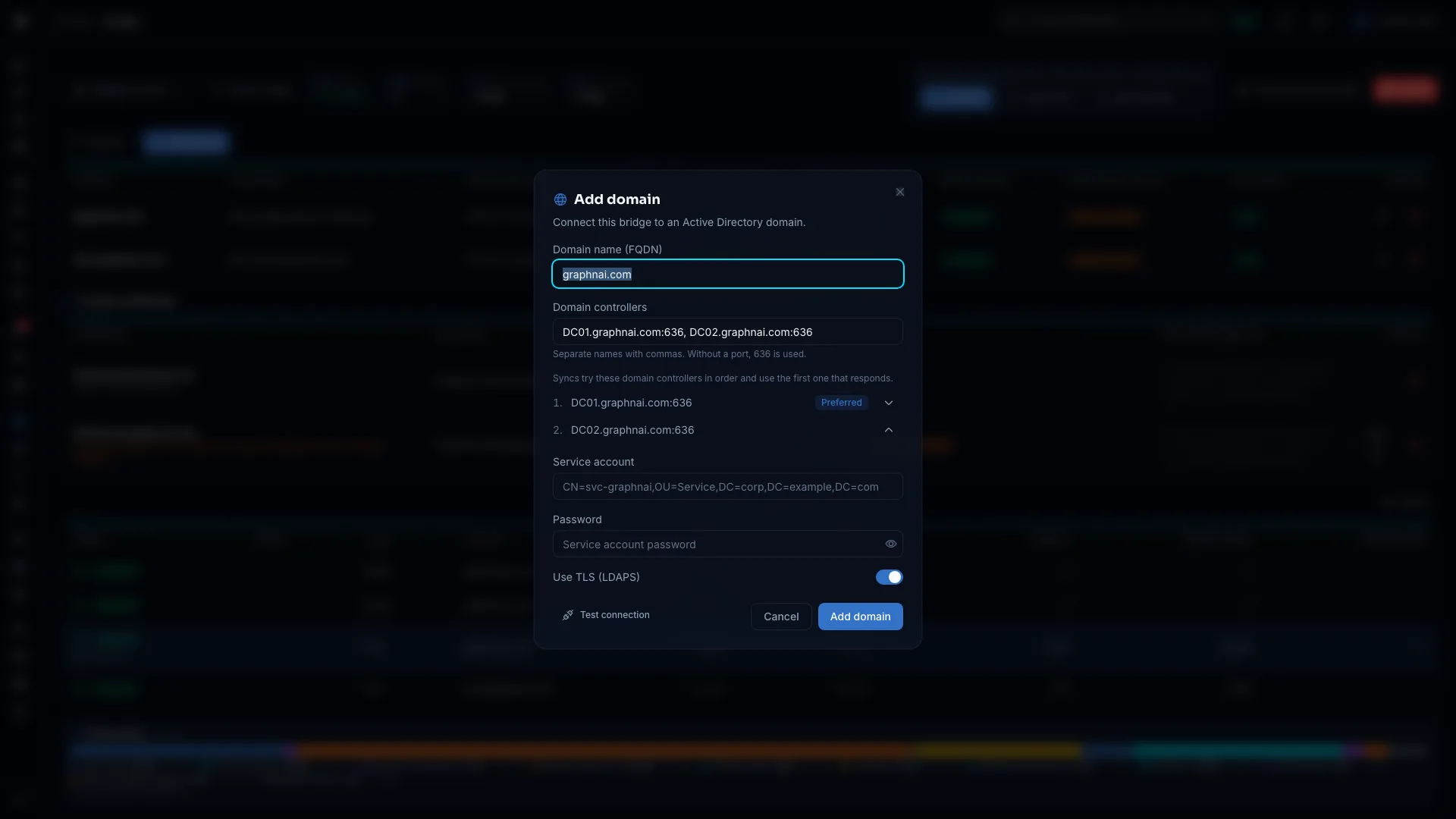Confirm with the Add domain button
This screenshot has height=819, width=1456.
860,617
